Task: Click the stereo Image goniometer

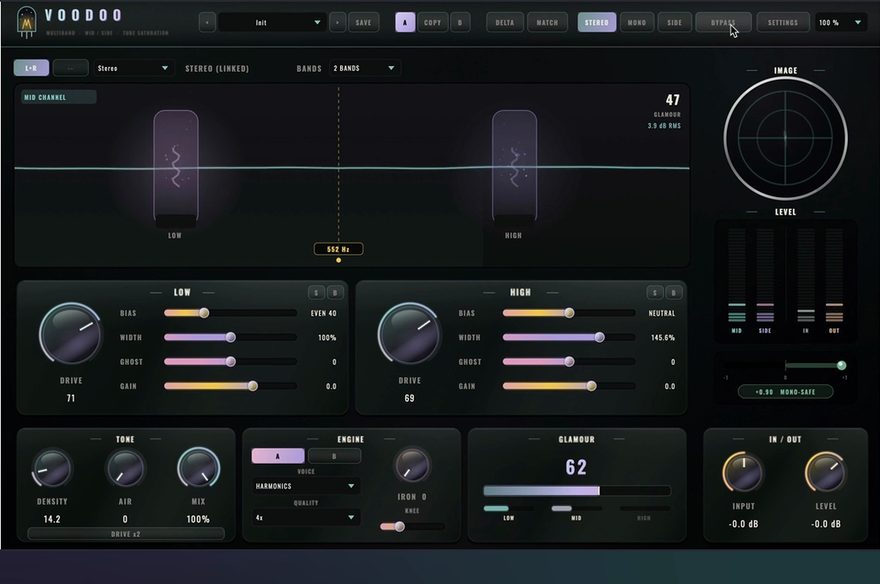Action: point(785,138)
